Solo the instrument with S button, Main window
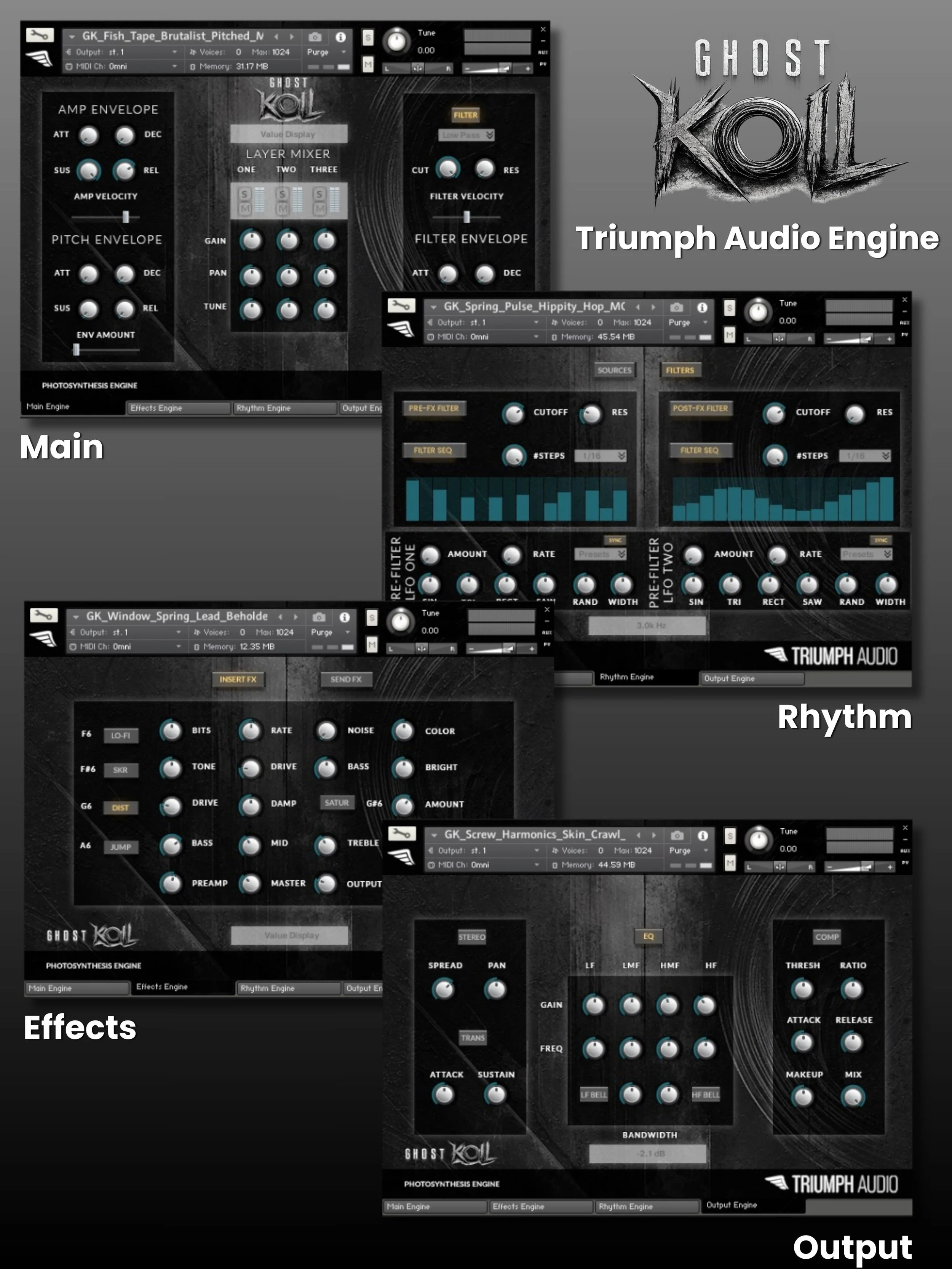 click(368, 38)
